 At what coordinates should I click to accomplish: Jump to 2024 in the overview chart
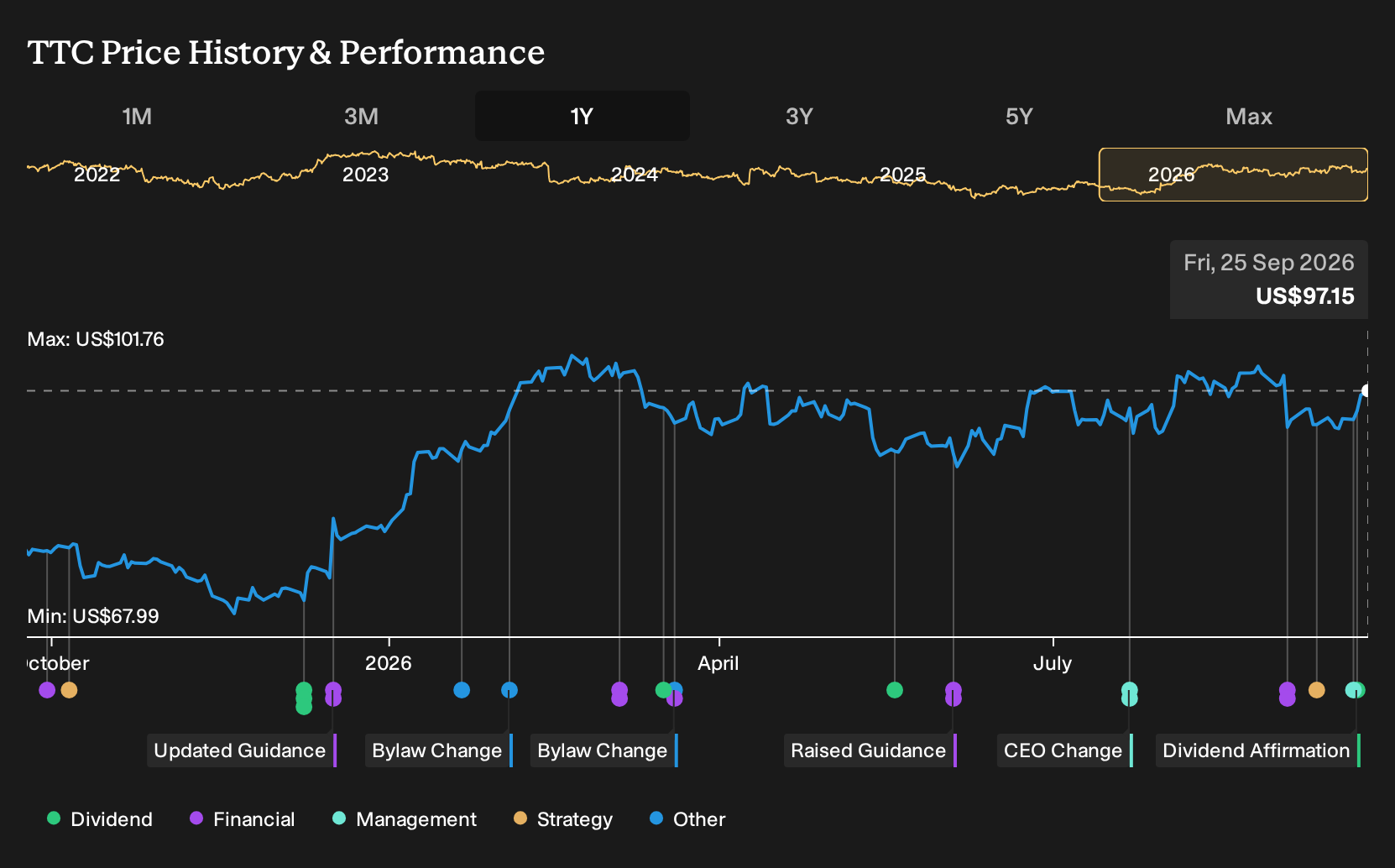tap(635, 175)
